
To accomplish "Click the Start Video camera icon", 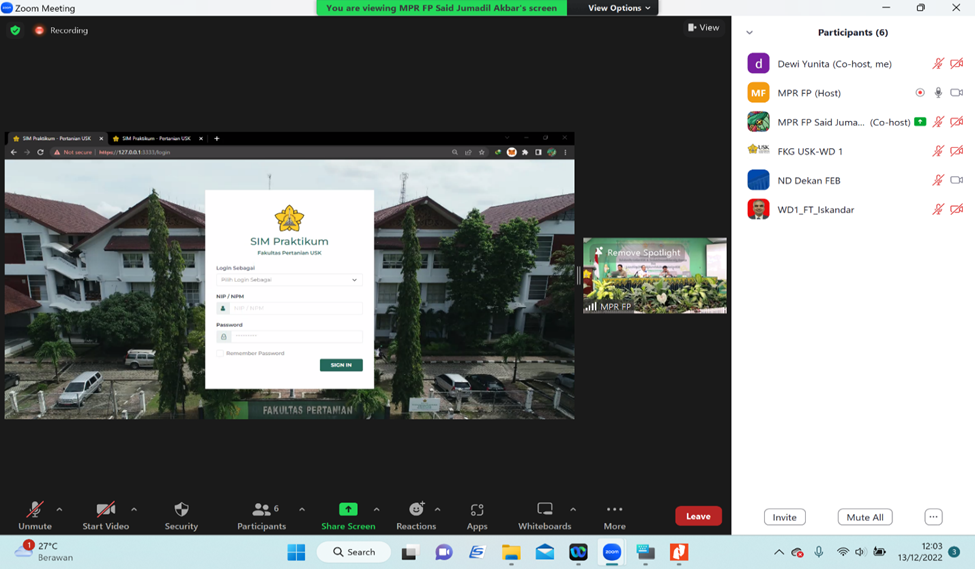I will pyautogui.click(x=106, y=509).
